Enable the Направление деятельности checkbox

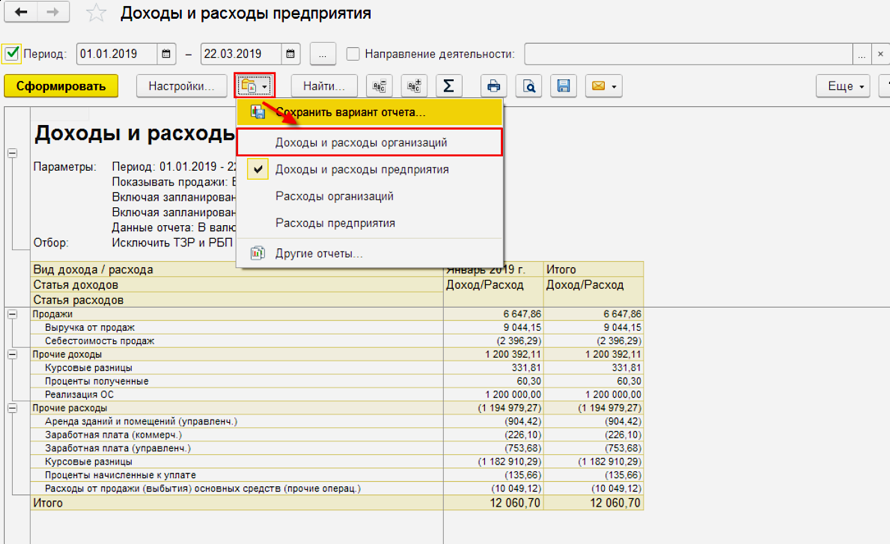coord(352,54)
